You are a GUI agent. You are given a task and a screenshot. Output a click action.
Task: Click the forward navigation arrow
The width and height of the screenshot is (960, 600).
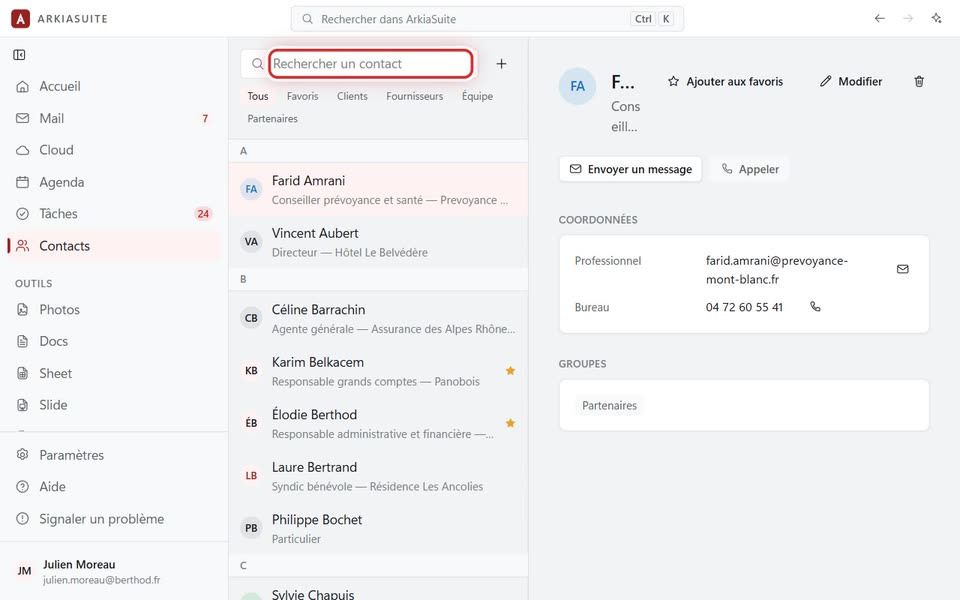(x=908, y=18)
